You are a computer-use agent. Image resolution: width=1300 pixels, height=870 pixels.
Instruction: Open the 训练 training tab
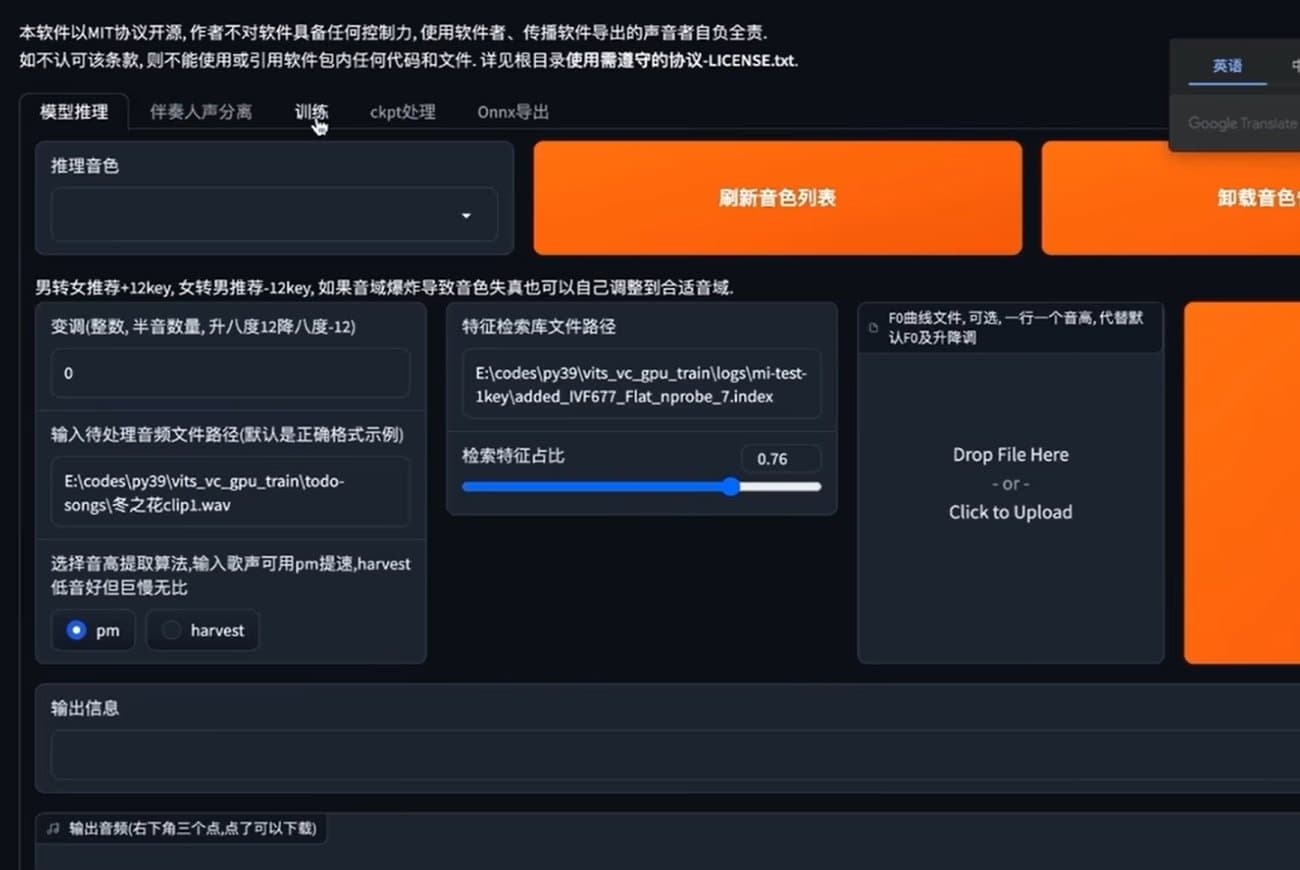coord(310,112)
